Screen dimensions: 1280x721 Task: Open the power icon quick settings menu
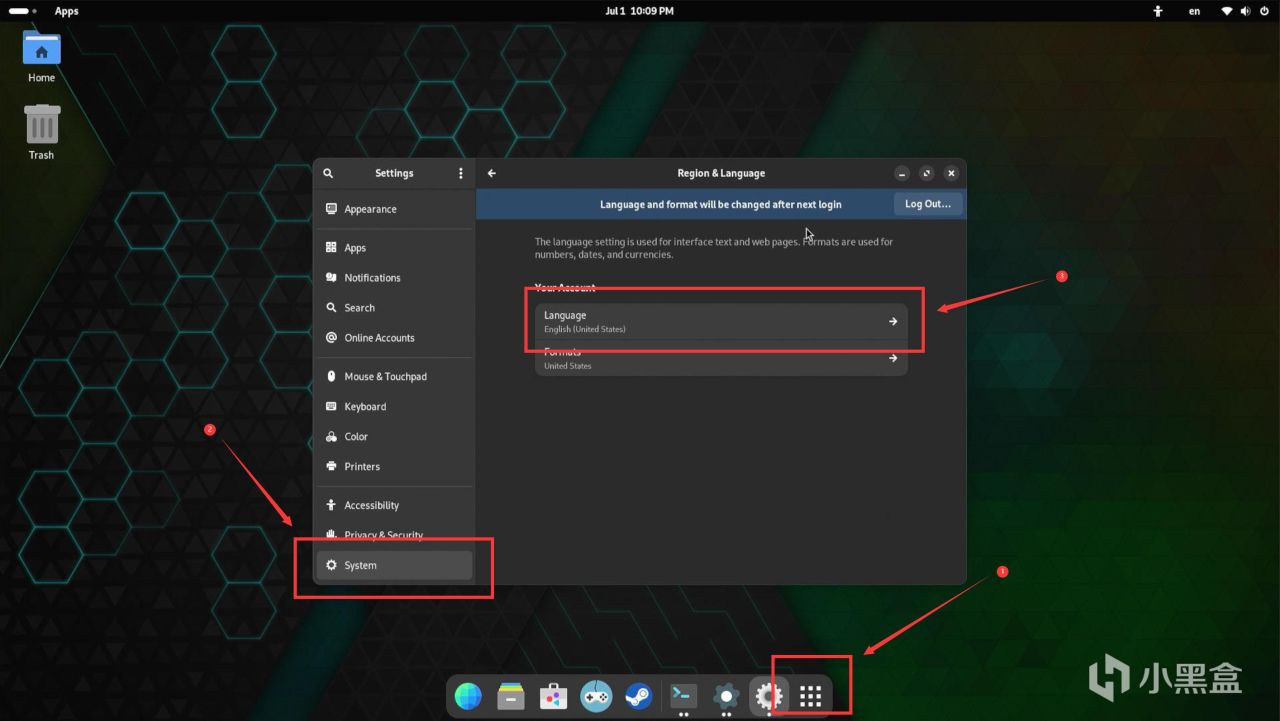[1264, 11]
